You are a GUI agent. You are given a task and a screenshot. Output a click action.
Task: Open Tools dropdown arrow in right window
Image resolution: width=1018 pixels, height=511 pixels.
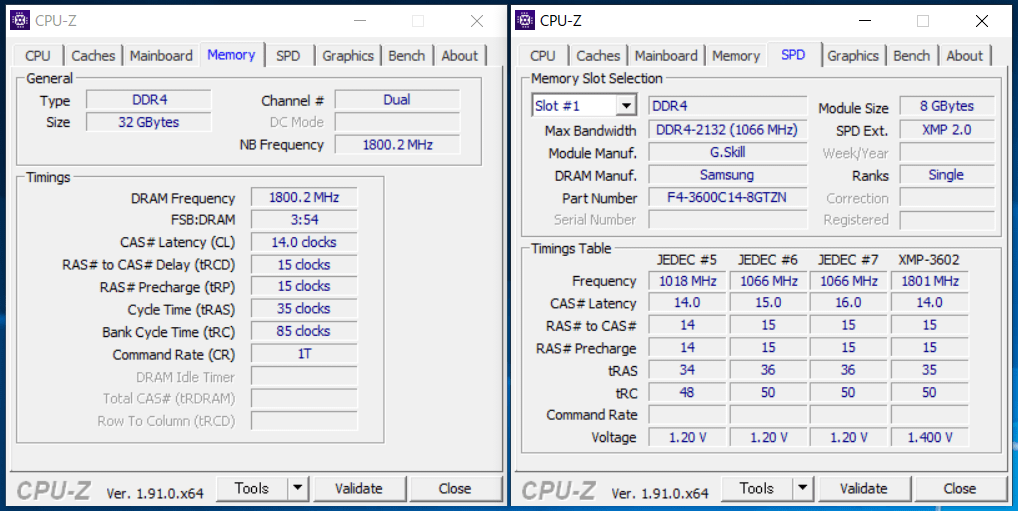pyautogui.click(x=802, y=488)
